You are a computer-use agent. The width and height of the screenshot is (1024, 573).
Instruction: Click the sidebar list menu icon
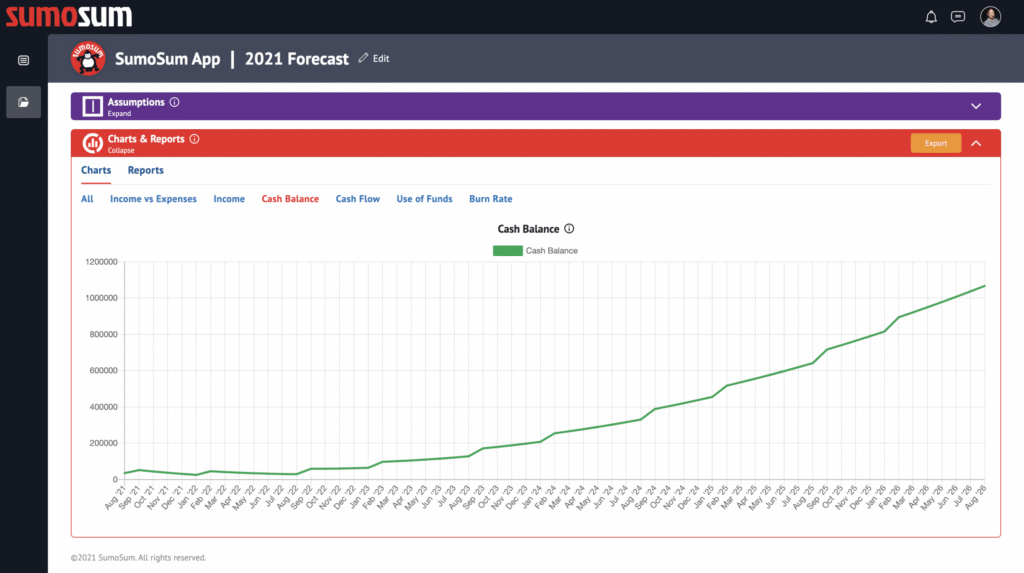23,60
